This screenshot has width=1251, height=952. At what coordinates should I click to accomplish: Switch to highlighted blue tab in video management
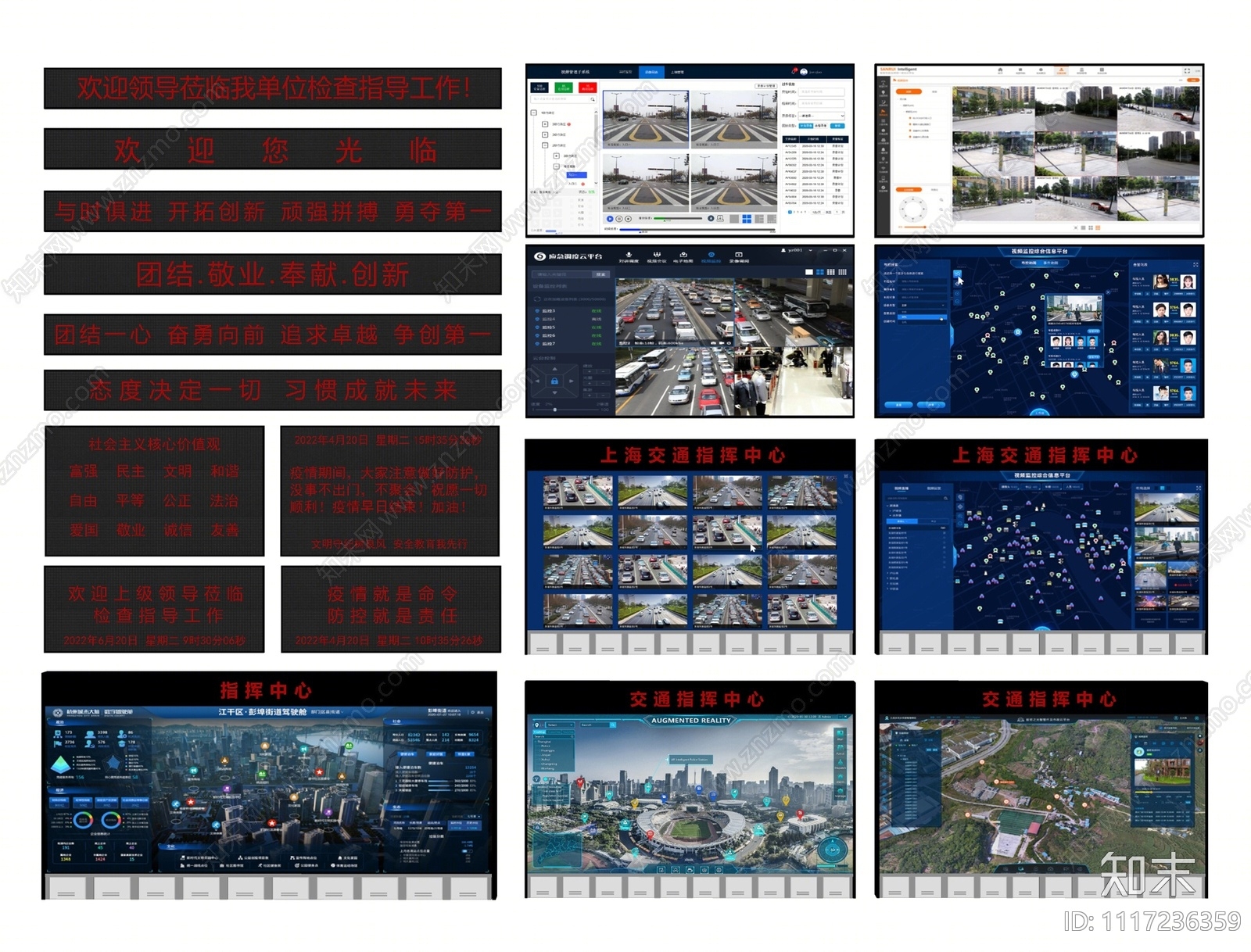(651, 72)
